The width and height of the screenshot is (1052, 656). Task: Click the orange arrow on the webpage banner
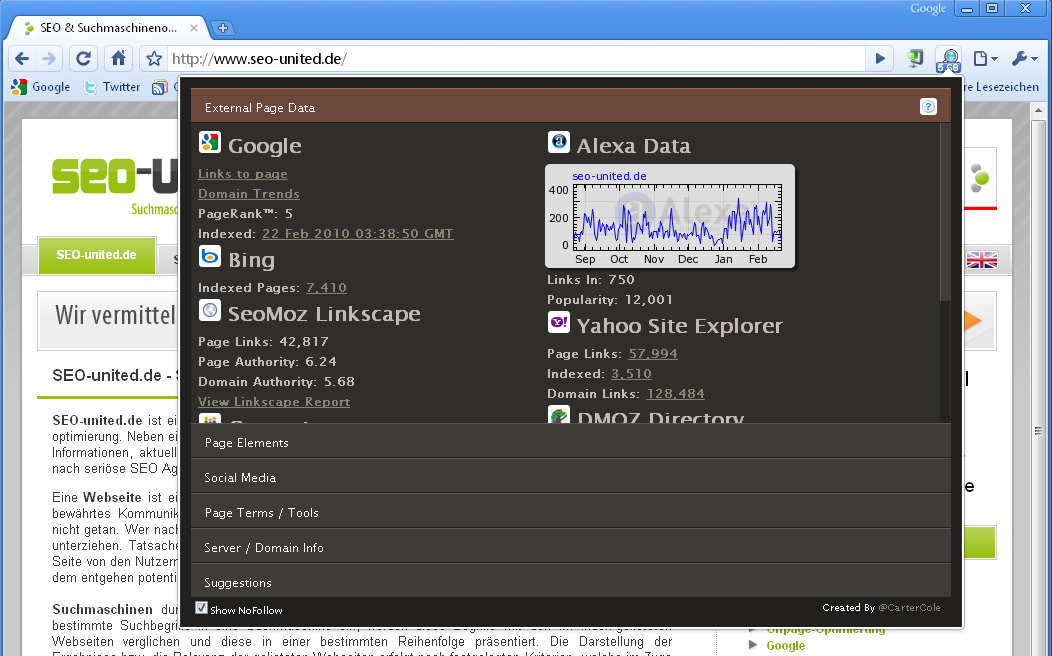click(x=973, y=321)
